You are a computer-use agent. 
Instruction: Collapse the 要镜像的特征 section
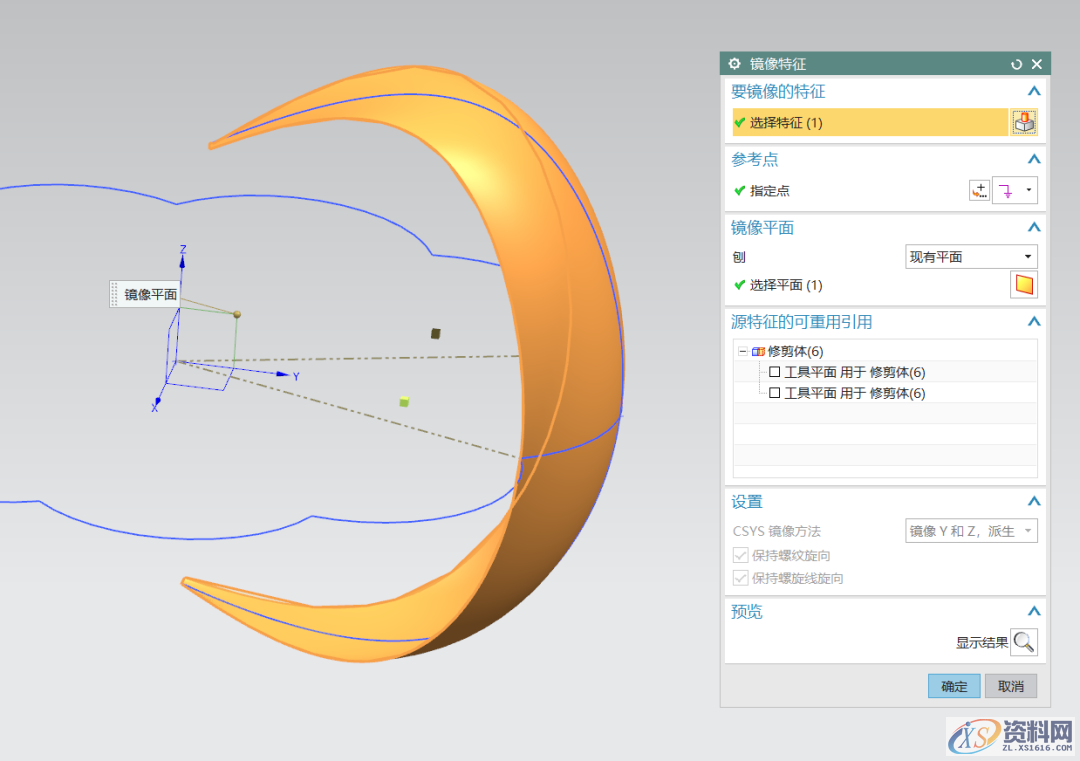pos(1034,92)
